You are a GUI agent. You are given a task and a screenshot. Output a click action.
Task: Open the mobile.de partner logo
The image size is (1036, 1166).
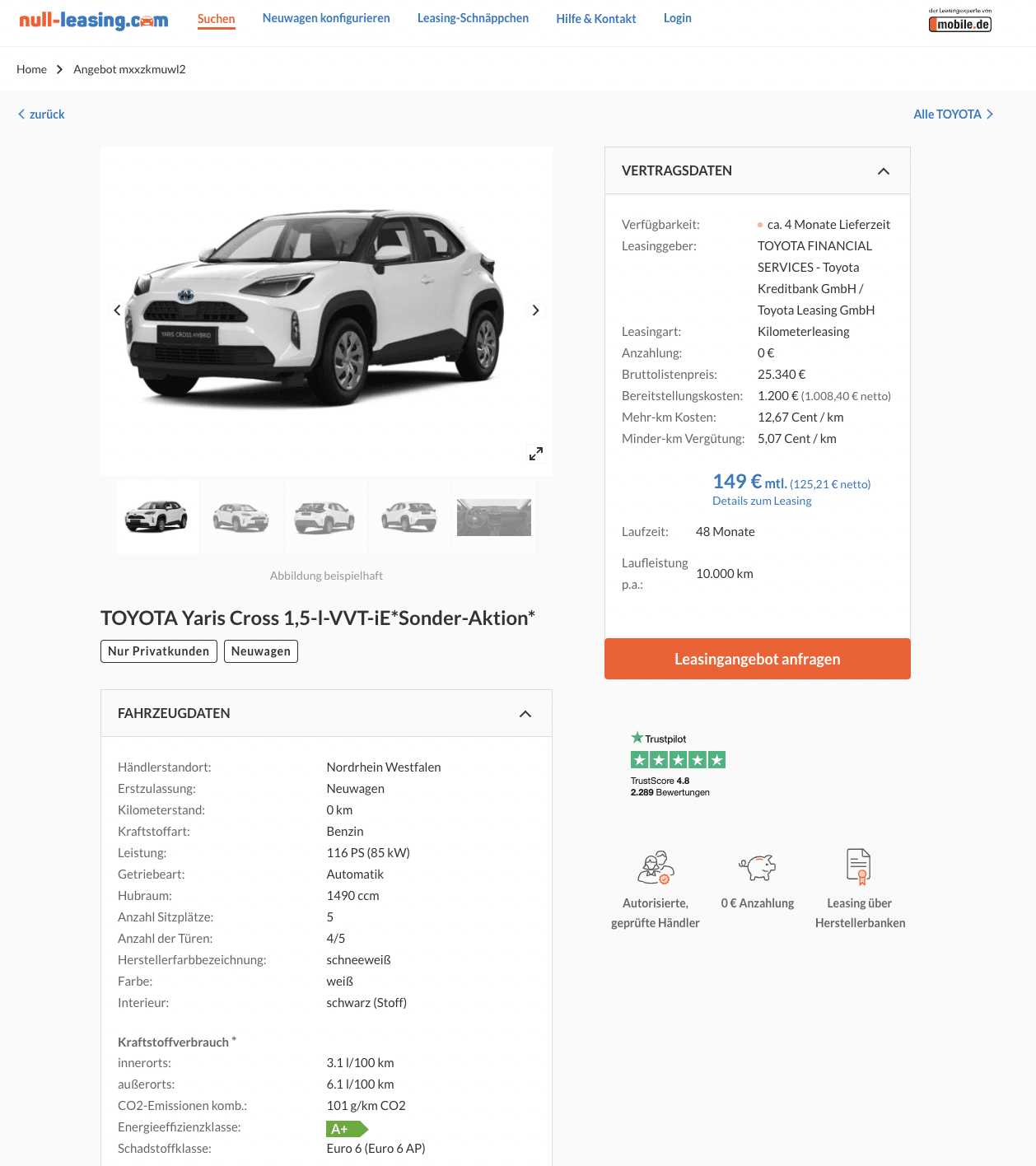pos(960,21)
